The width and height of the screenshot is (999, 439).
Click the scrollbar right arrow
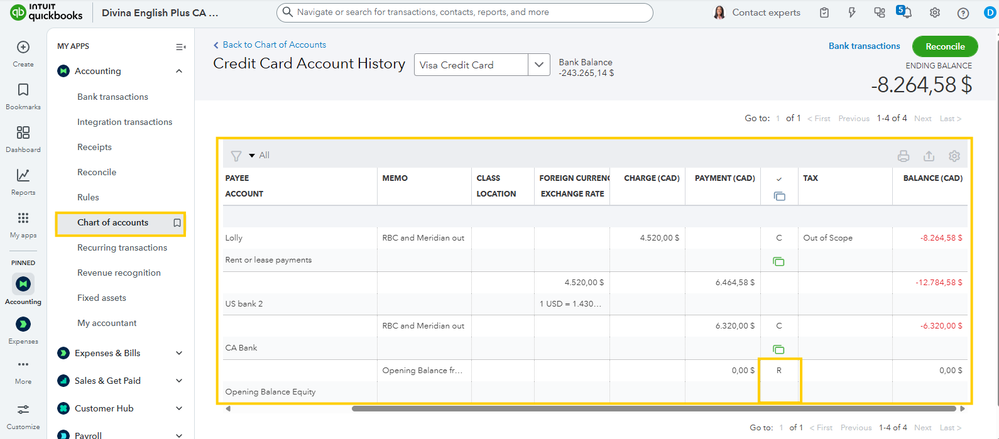pos(962,408)
